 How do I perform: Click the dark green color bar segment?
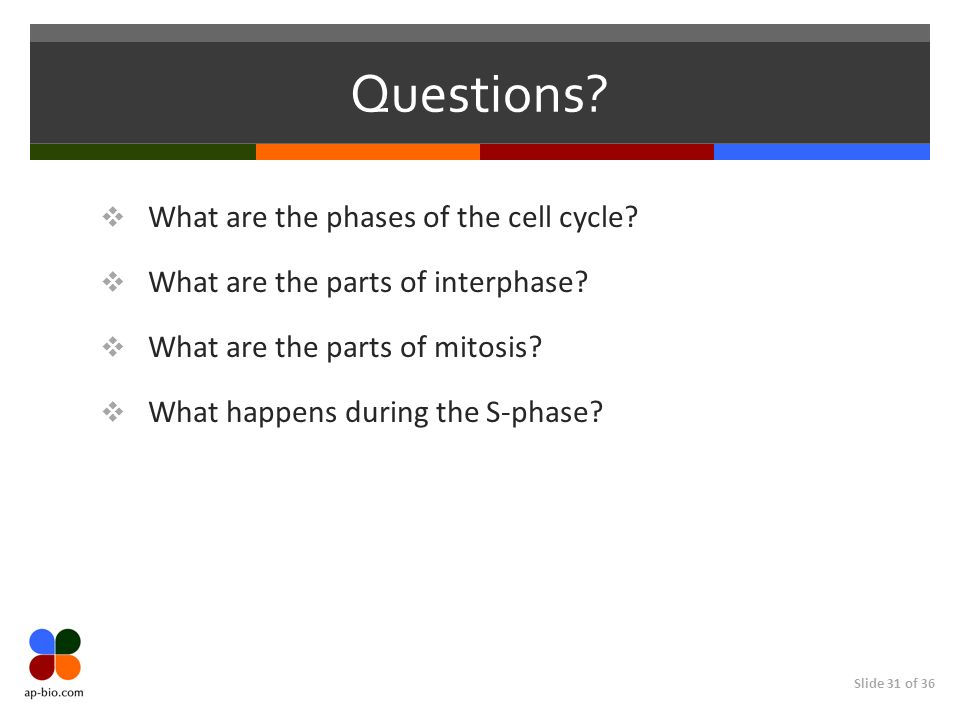pyautogui.click(x=143, y=152)
